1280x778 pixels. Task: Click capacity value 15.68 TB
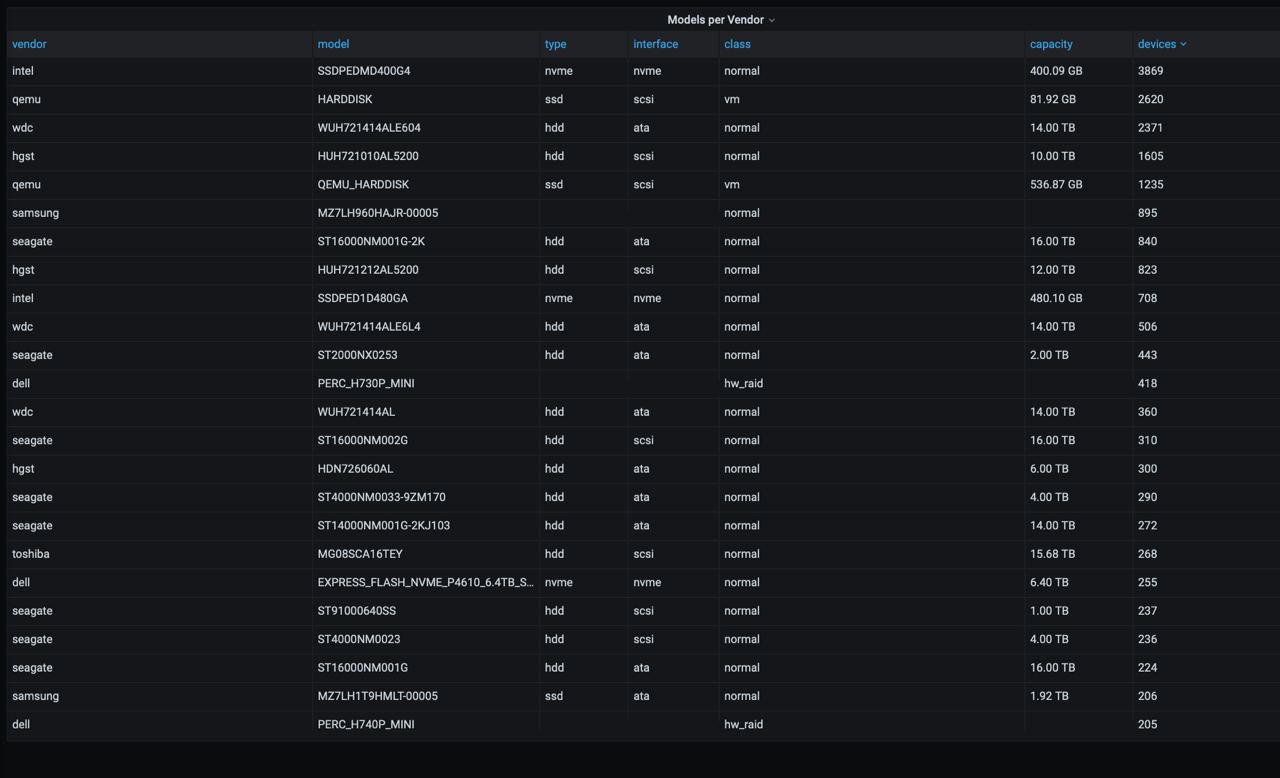click(x=1052, y=554)
